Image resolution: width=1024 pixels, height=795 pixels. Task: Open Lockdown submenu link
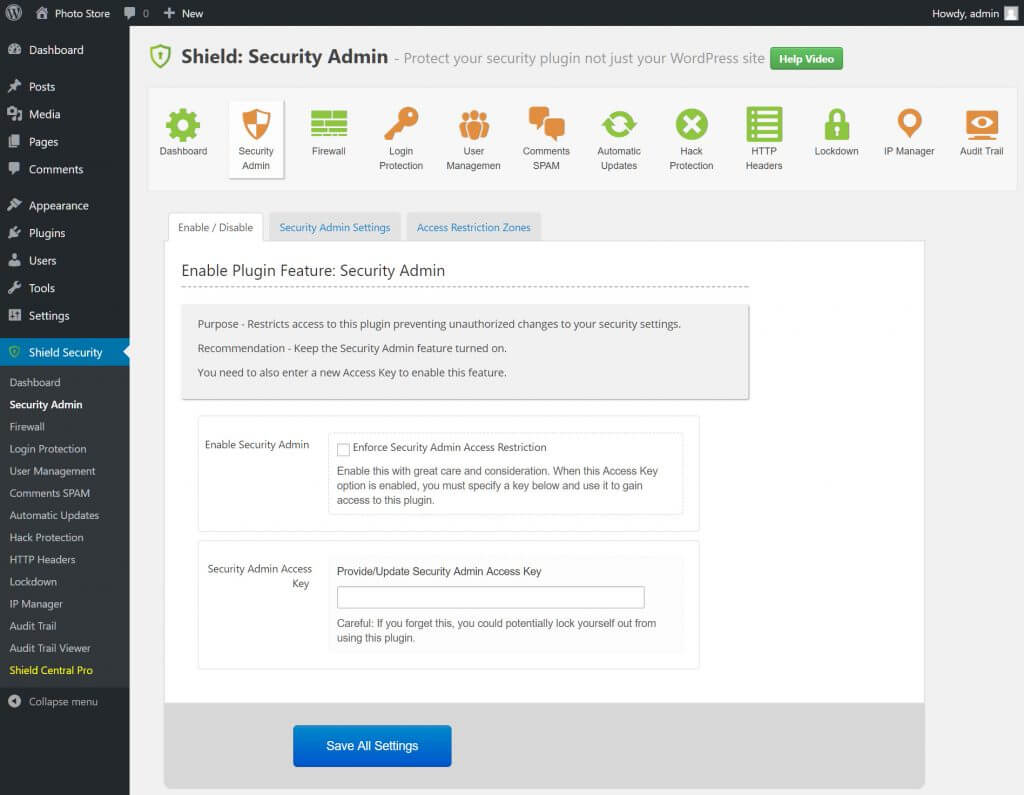(33, 582)
